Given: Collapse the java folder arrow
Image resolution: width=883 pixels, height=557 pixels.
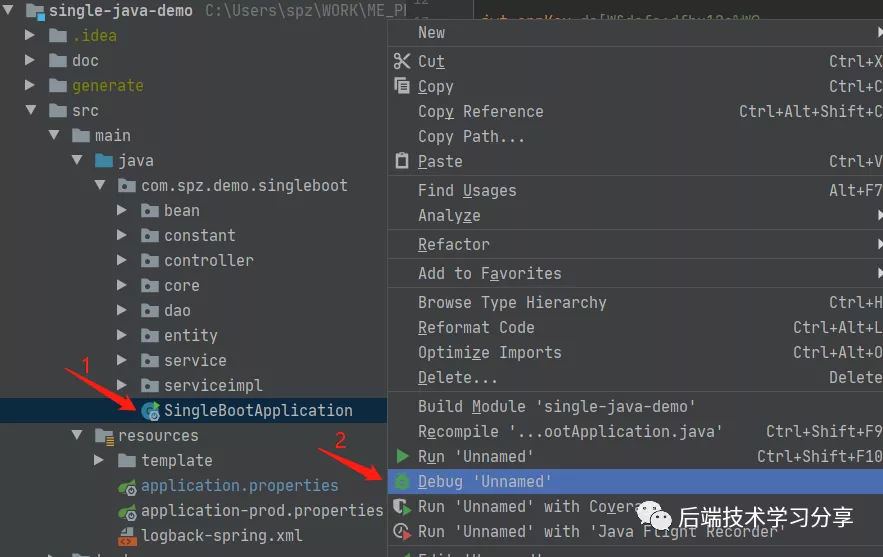Looking at the screenshot, I should 77,160.
